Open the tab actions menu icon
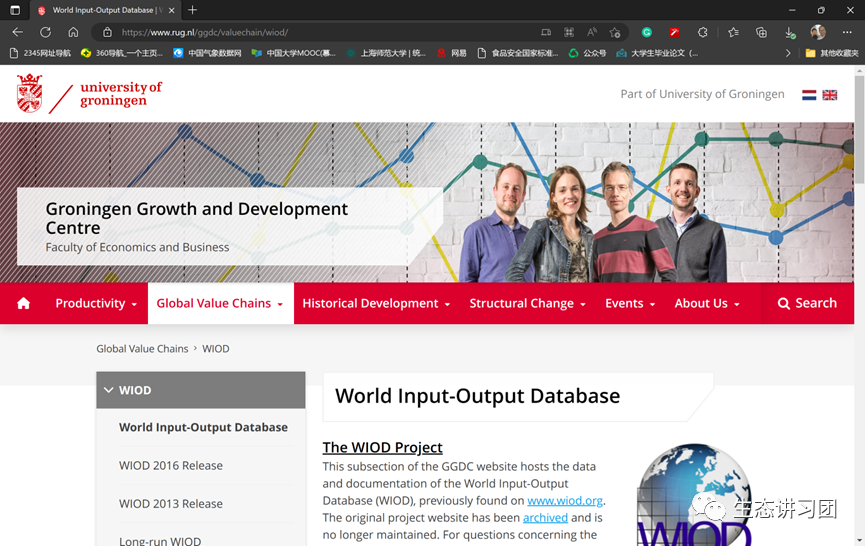Screen dimensions: 865x546 coord(15,10)
